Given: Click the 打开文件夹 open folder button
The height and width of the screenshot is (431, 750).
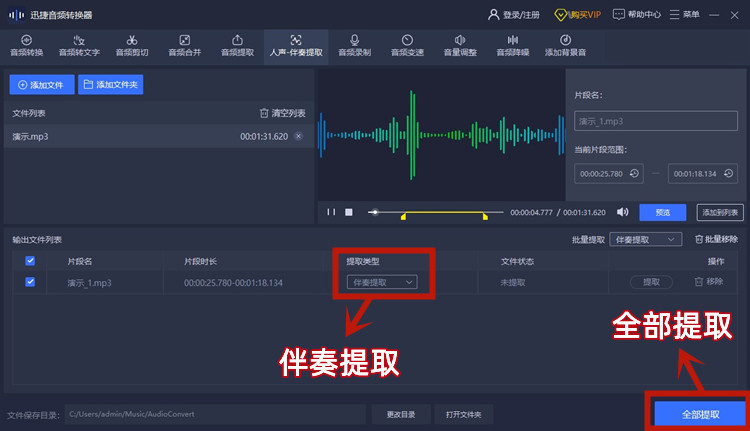Looking at the screenshot, I should pyautogui.click(x=463, y=414).
